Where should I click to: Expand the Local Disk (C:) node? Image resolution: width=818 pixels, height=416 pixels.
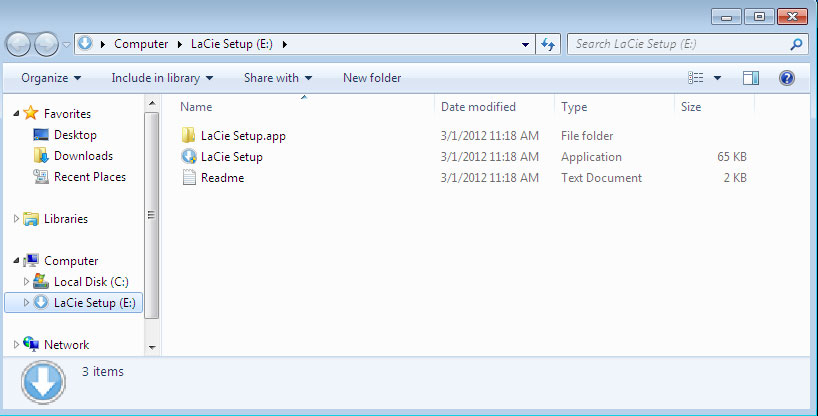coord(27,282)
